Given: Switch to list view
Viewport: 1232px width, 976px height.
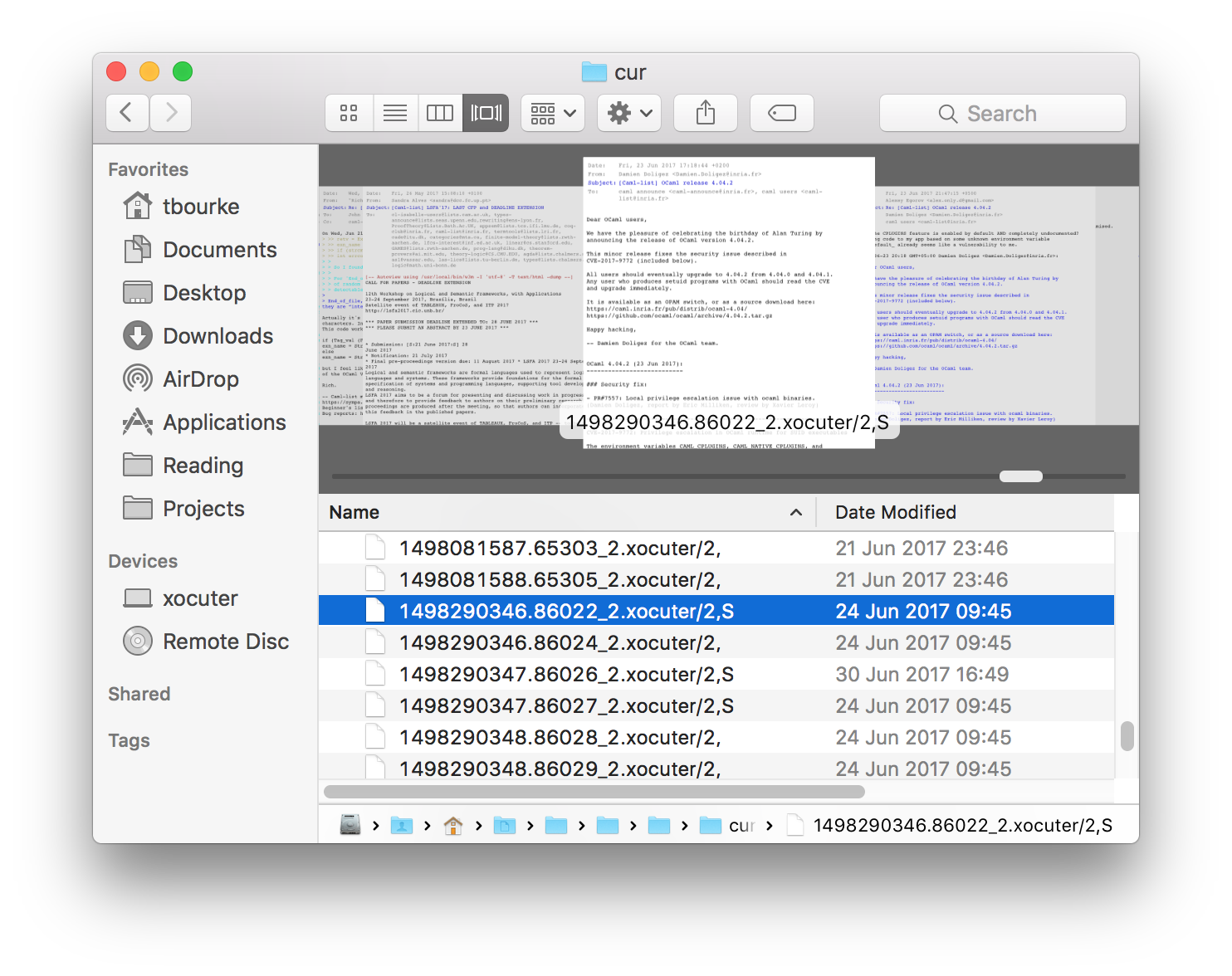Looking at the screenshot, I should point(395,113).
